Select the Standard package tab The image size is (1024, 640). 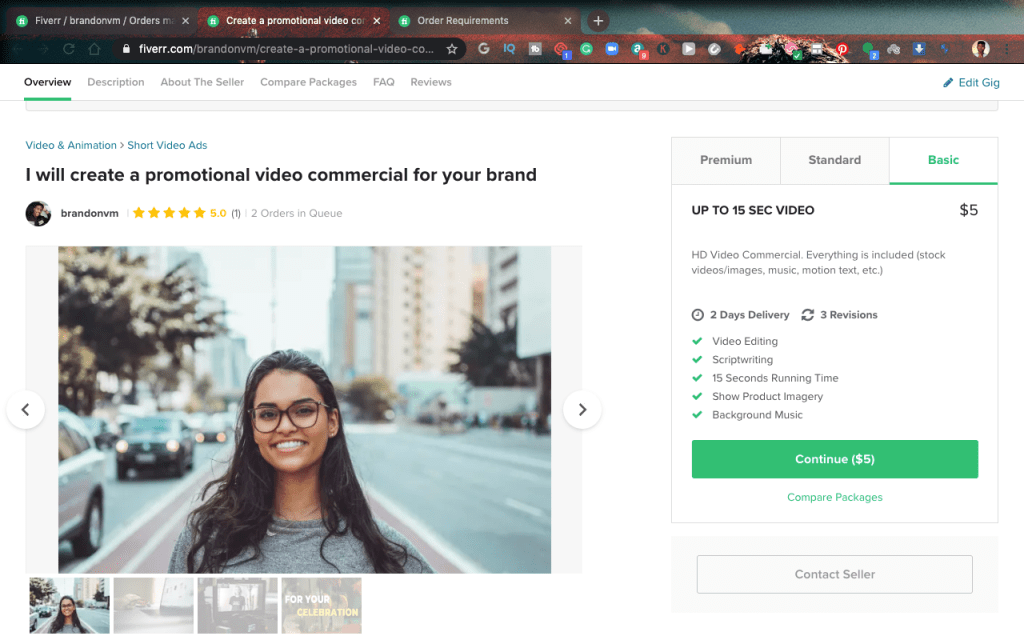834,160
